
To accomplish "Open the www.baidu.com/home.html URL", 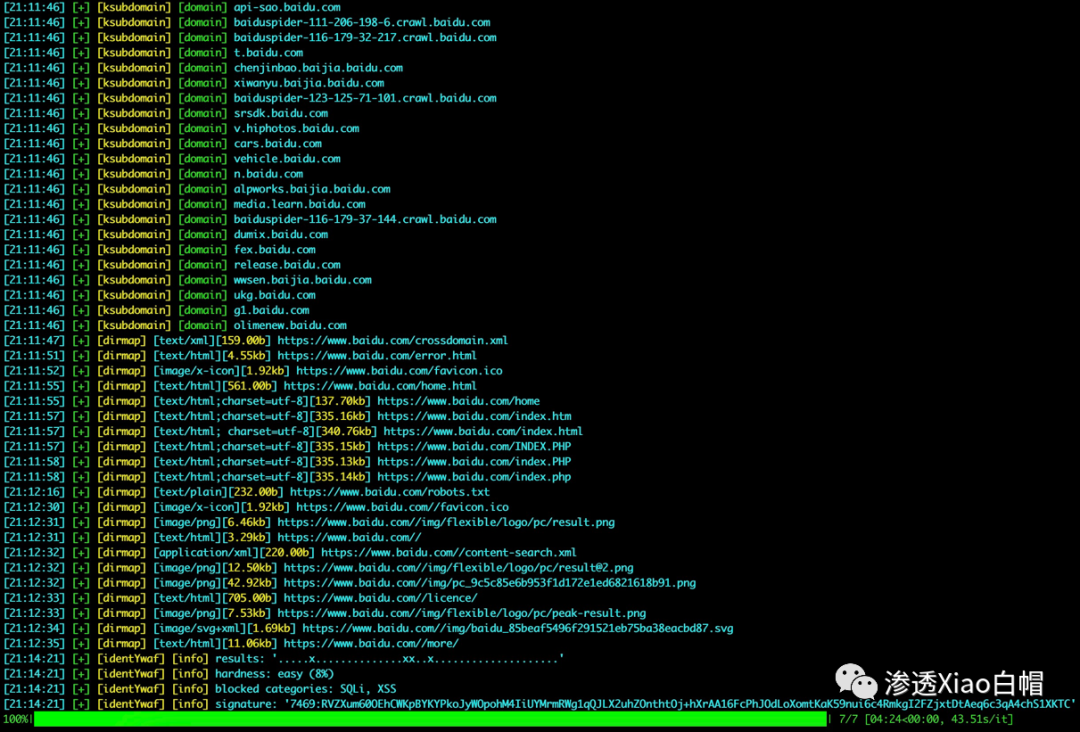I will pyautogui.click(x=380, y=386).
